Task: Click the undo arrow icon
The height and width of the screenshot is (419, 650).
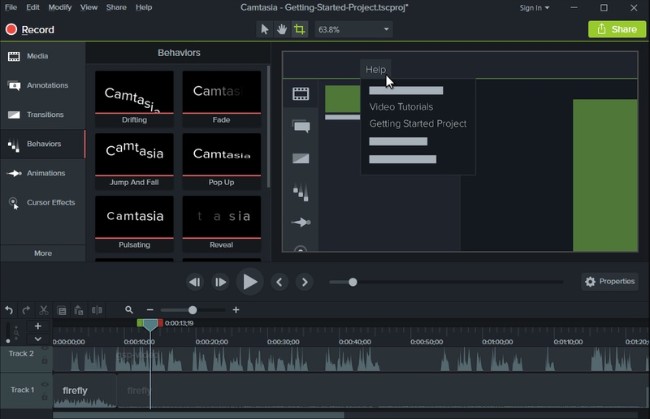Action: click(x=9, y=310)
